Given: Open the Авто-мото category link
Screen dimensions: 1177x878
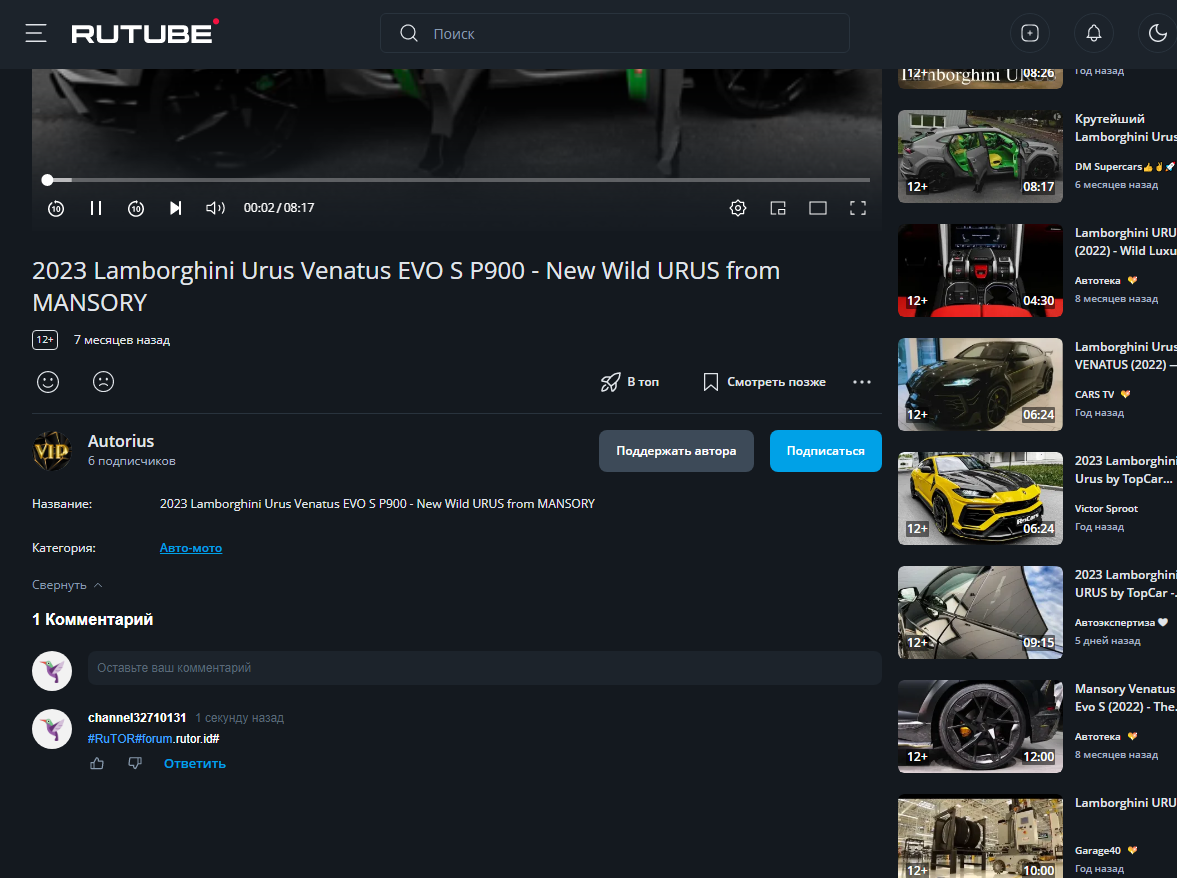Looking at the screenshot, I should point(191,548).
